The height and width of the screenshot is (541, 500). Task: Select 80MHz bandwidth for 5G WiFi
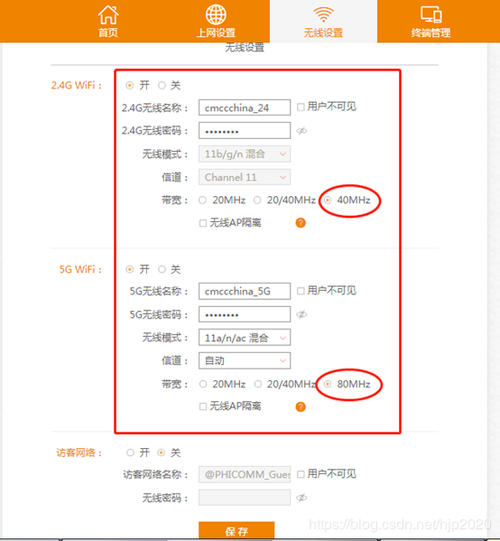point(327,384)
